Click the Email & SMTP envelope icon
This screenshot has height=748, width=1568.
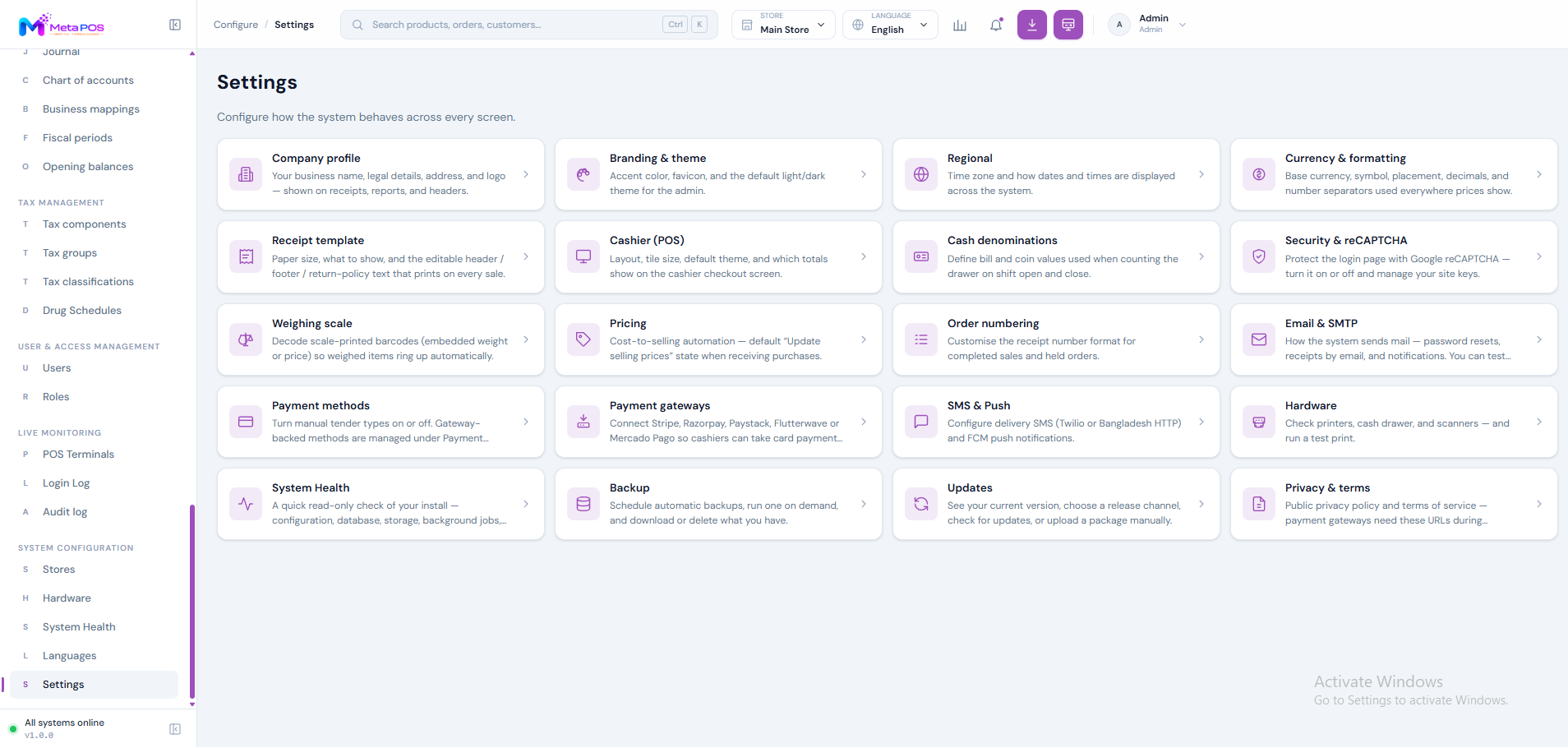(x=1259, y=339)
